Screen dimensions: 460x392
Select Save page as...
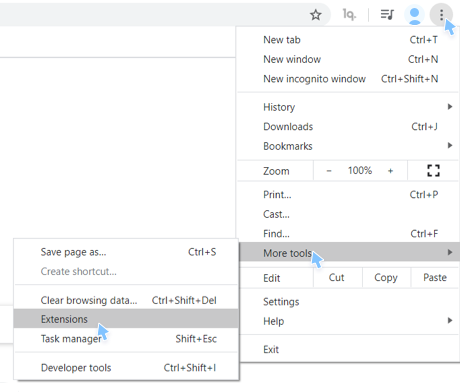(x=126, y=252)
